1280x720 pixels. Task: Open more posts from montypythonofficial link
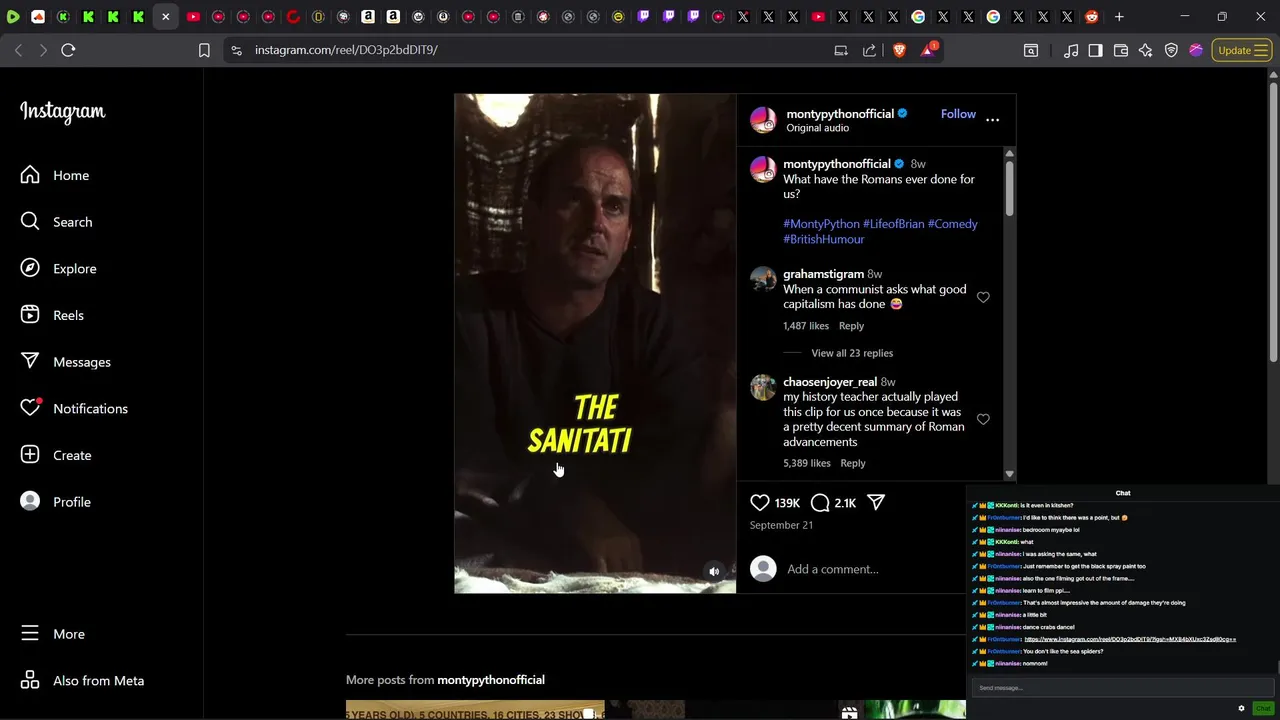(x=491, y=680)
